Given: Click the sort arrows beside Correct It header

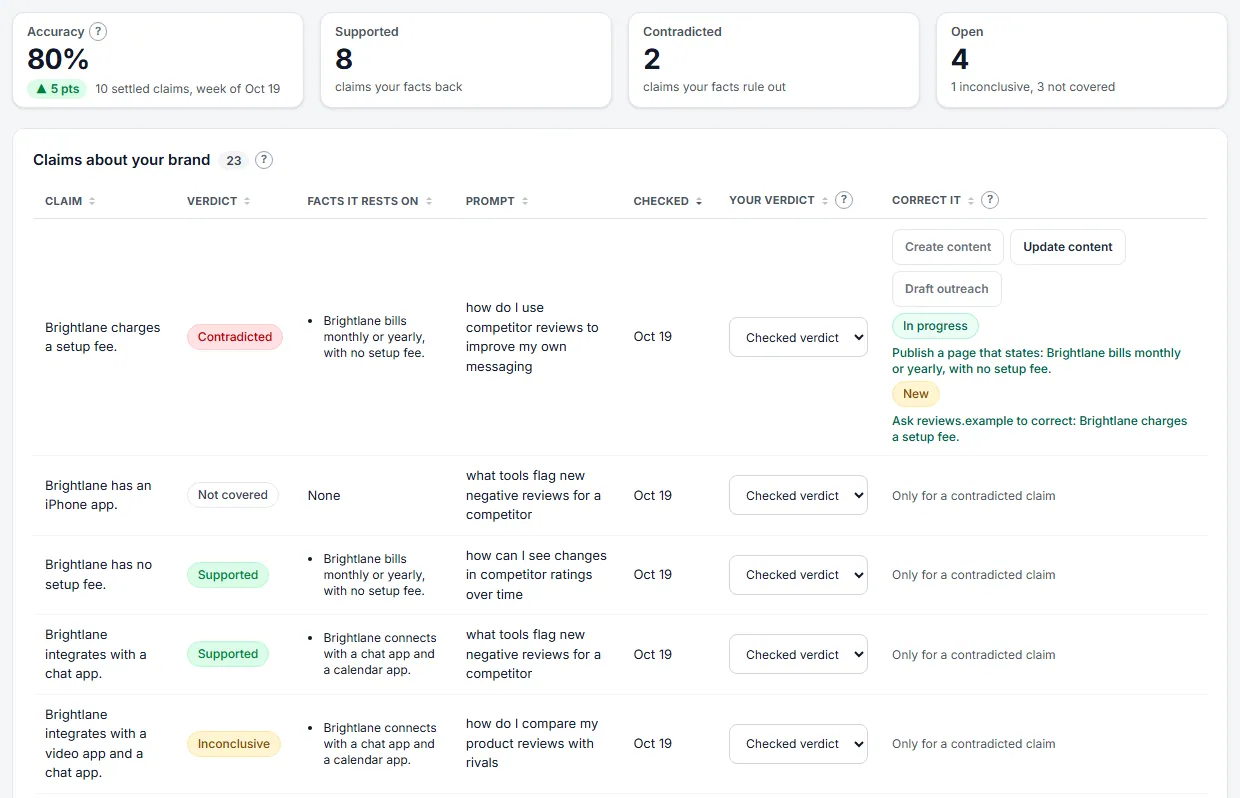Looking at the screenshot, I should [971, 201].
